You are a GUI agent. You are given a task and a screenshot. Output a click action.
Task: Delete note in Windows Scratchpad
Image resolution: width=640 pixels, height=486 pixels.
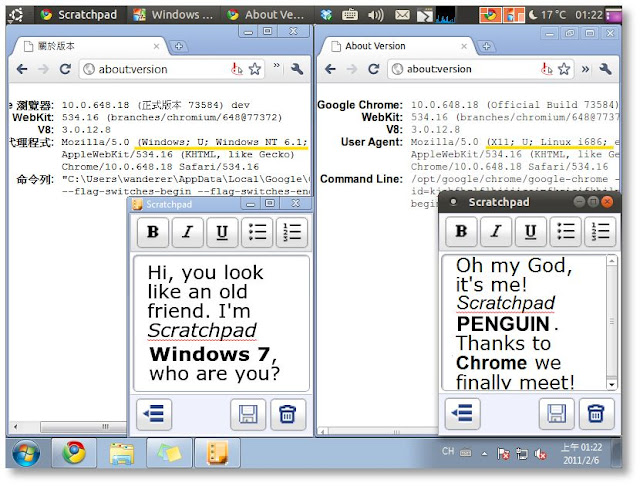click(x=288, y=415)
